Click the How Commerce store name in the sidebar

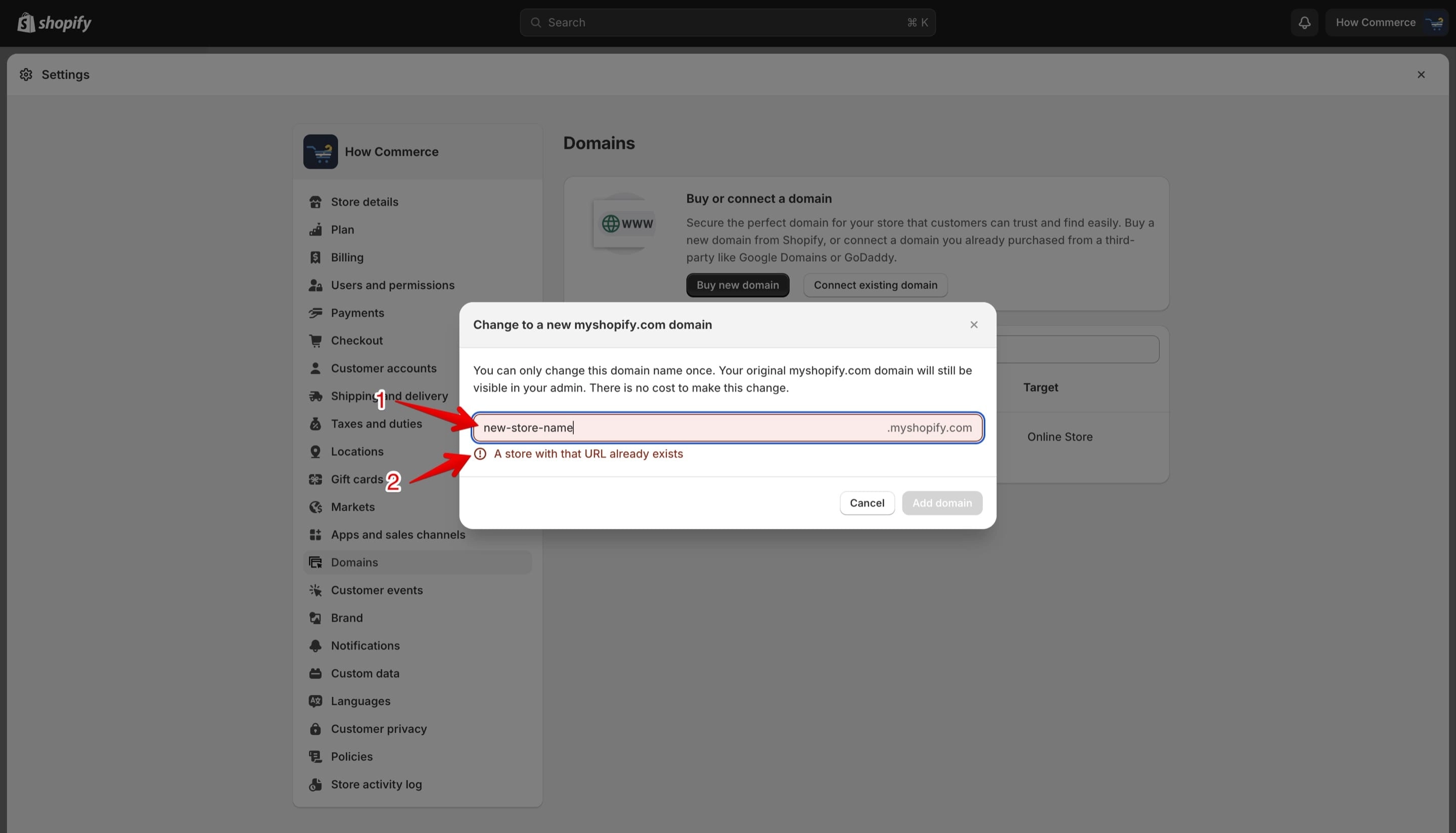click(x=392, y=152)
